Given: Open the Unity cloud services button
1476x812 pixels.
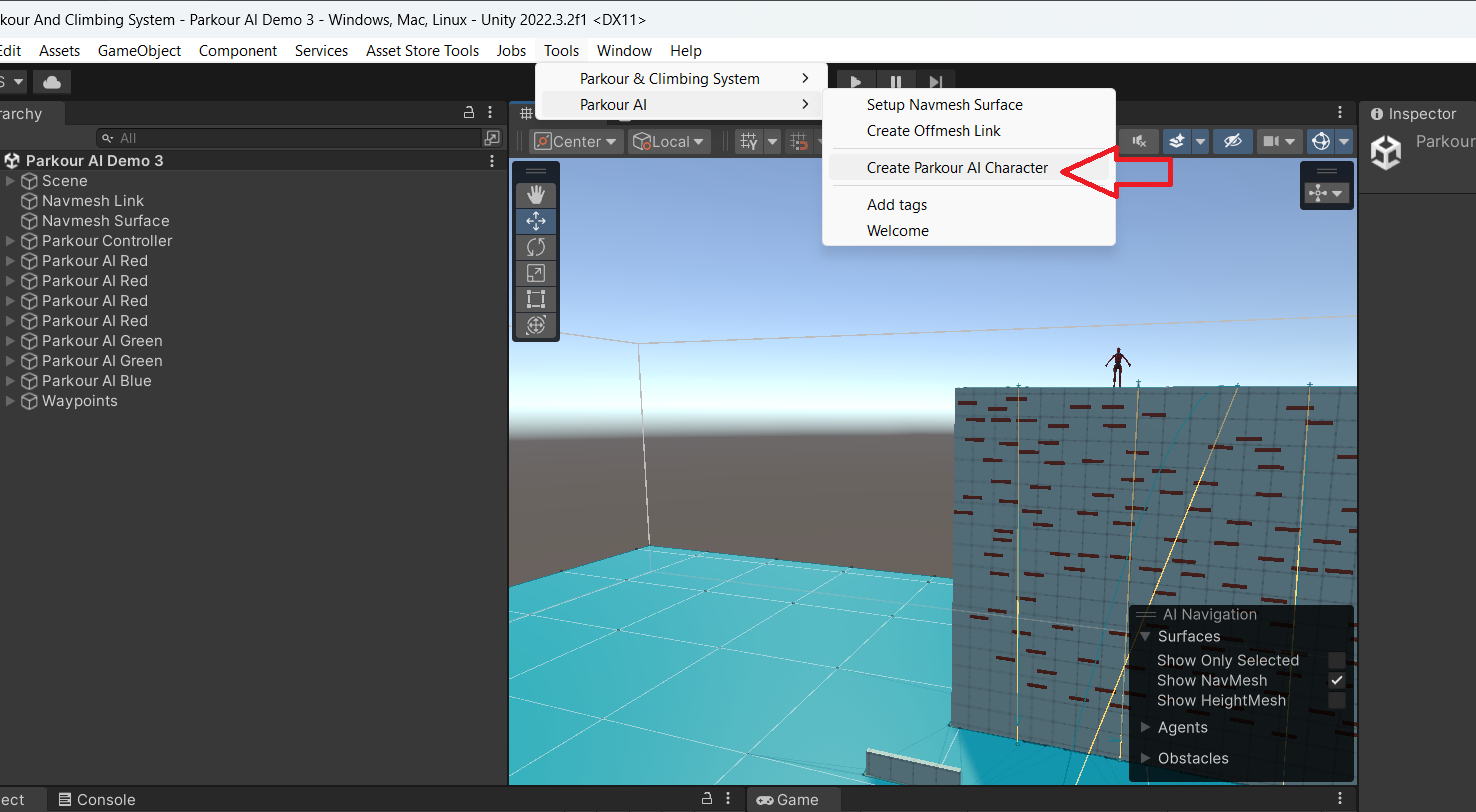Looking at the screenshot, I should point(52,82).
